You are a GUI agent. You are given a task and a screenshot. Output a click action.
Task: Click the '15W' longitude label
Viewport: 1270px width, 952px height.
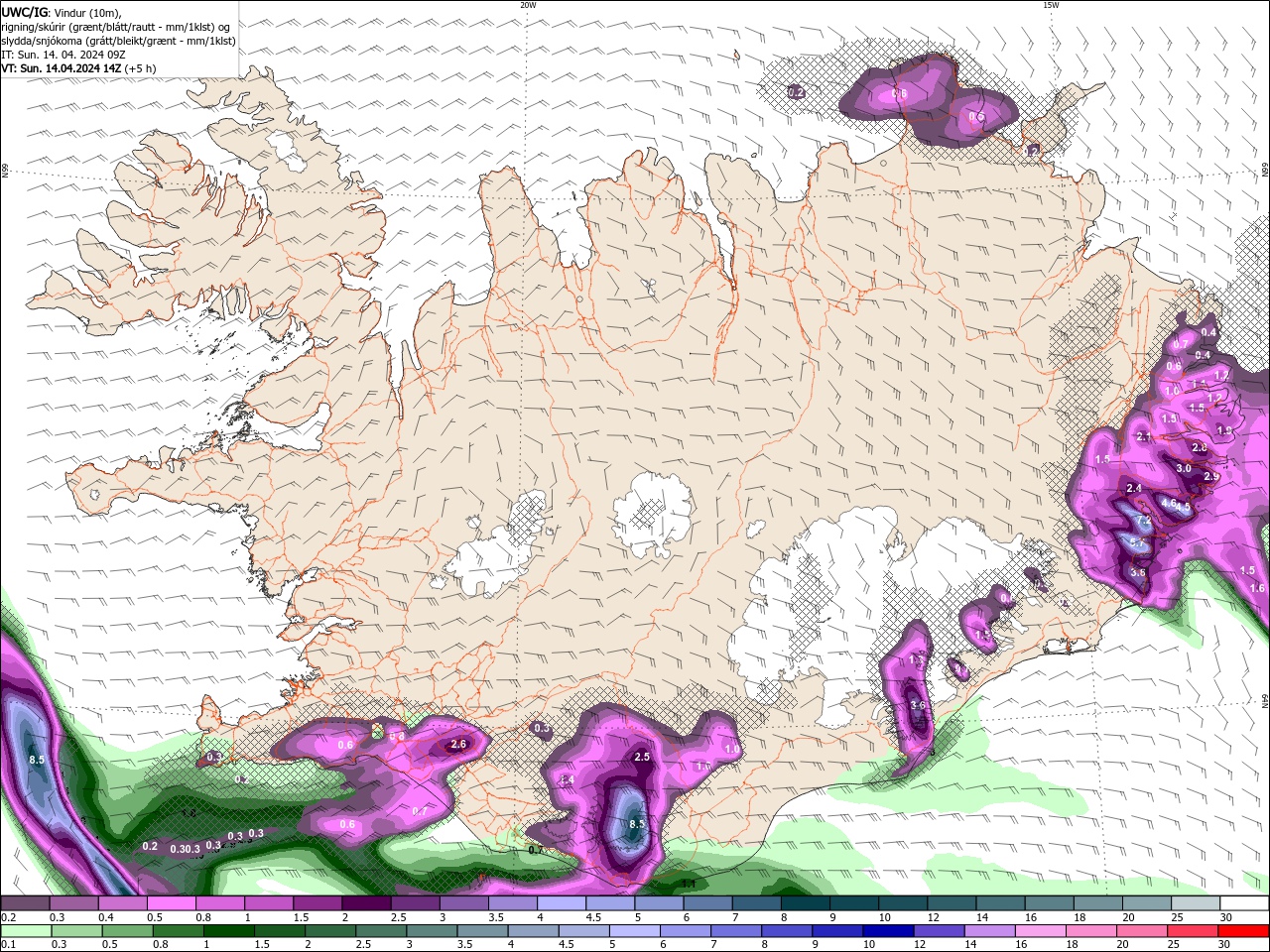click(1051, 5)
